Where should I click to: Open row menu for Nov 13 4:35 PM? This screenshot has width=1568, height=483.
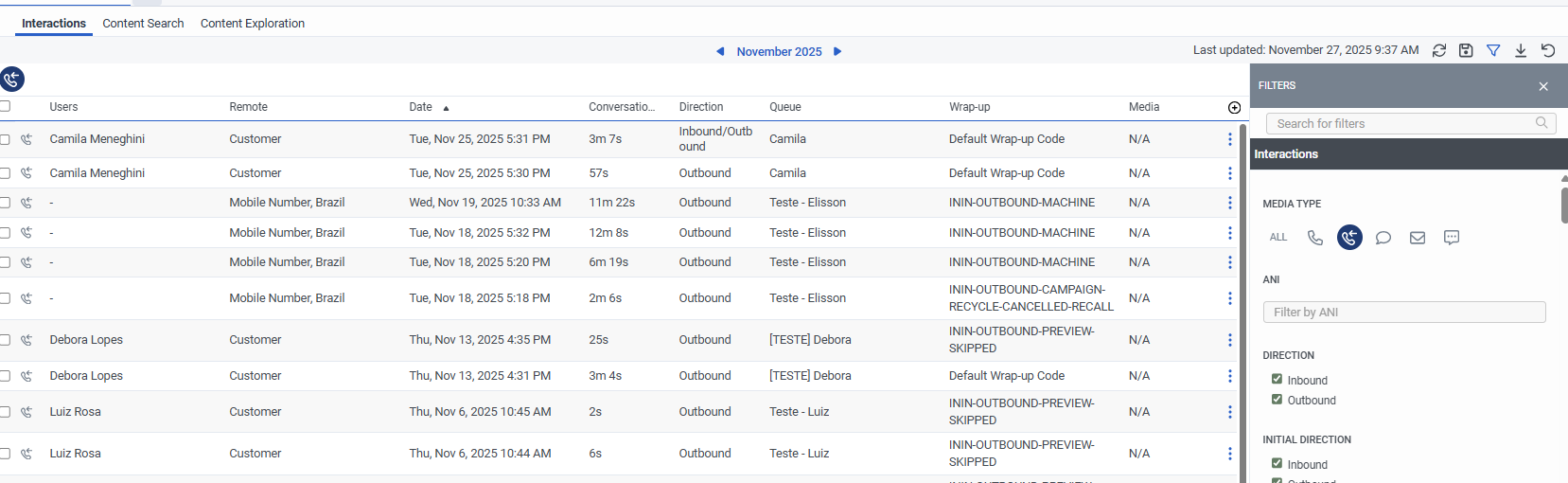(1229, 340)
